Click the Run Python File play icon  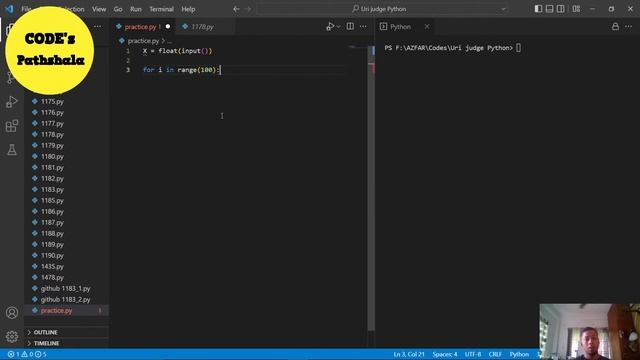330,27
